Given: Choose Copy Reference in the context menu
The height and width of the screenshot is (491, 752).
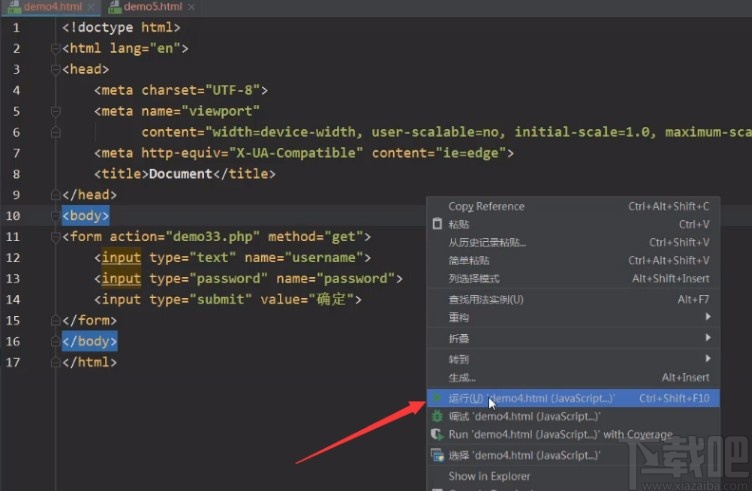Looking at the screenshot, I should click(573, 206).
